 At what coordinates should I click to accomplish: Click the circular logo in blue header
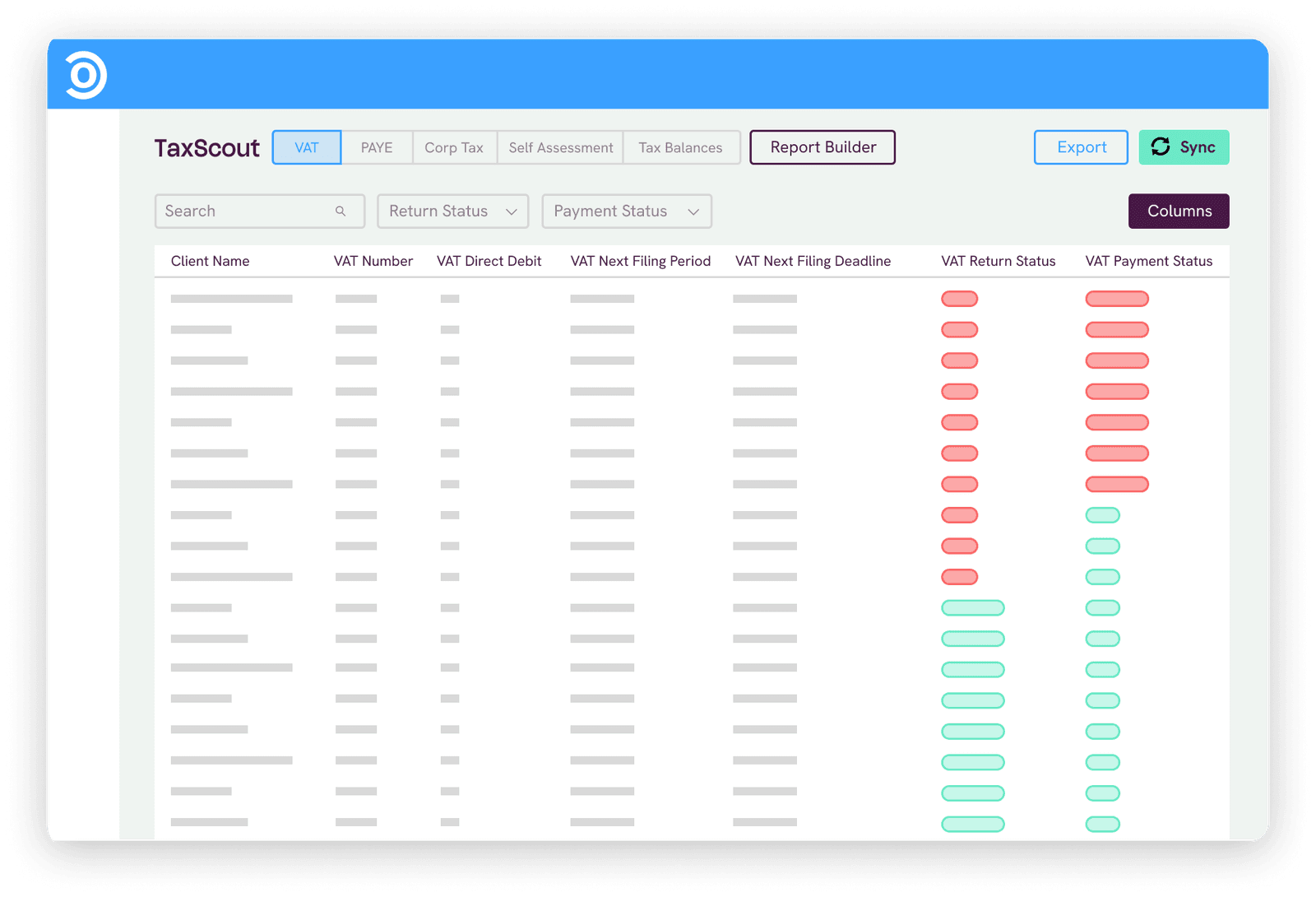[86, 75]
